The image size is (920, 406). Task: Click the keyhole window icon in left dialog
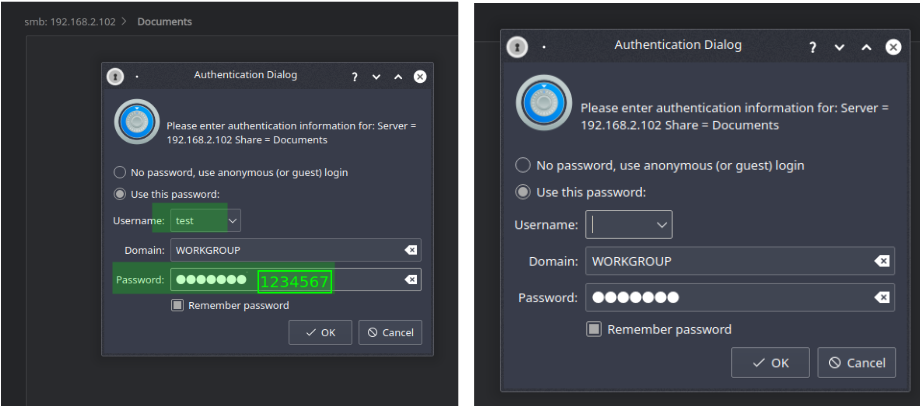tap(115, 76)
